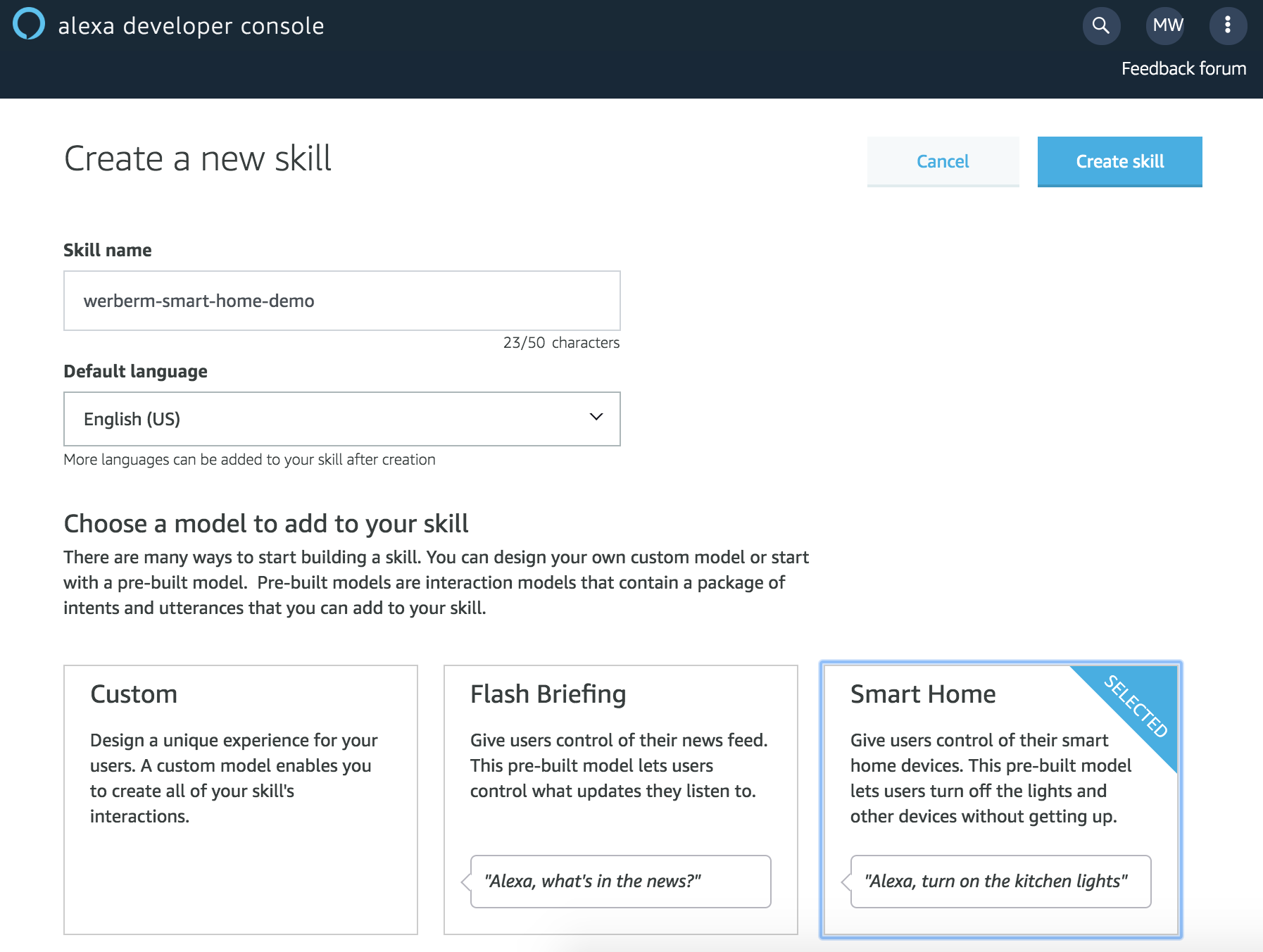Select the Custom model card
The image size is (1263, 952).
click(x=241, y=800)
